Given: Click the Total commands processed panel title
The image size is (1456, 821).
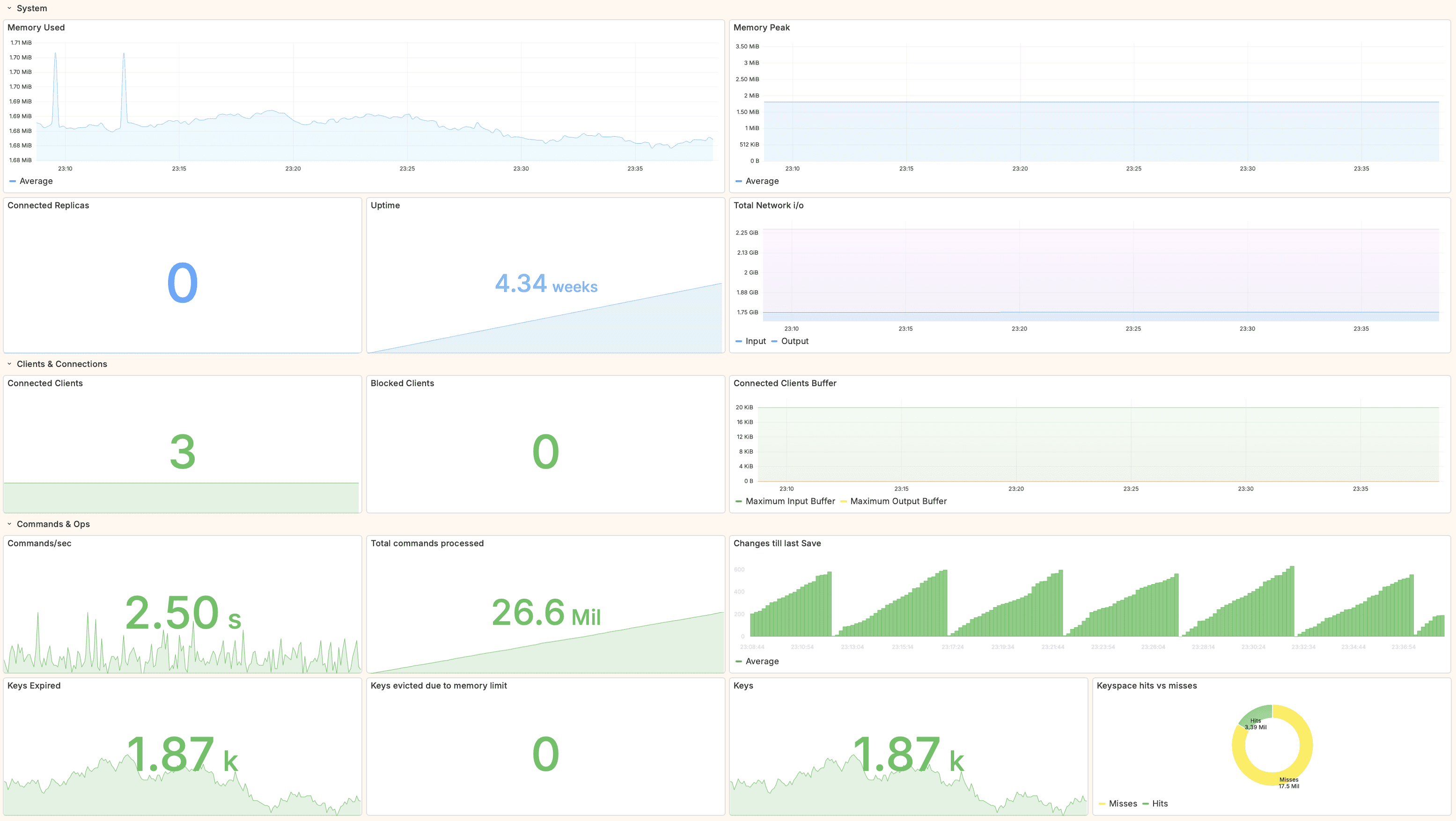Looking at the screenshot, I should [x=427, y=543].
